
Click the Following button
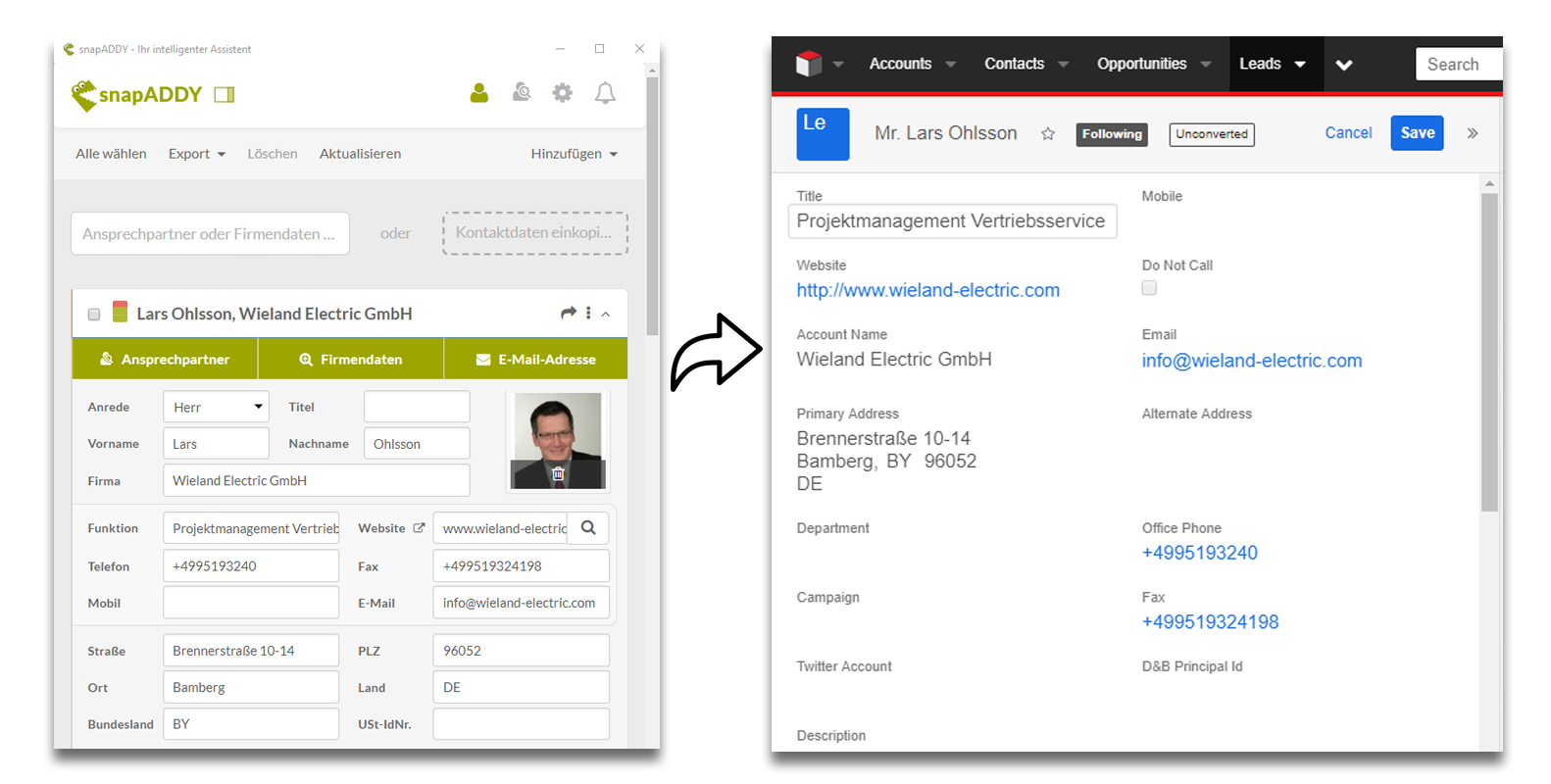pos(1112,134)
